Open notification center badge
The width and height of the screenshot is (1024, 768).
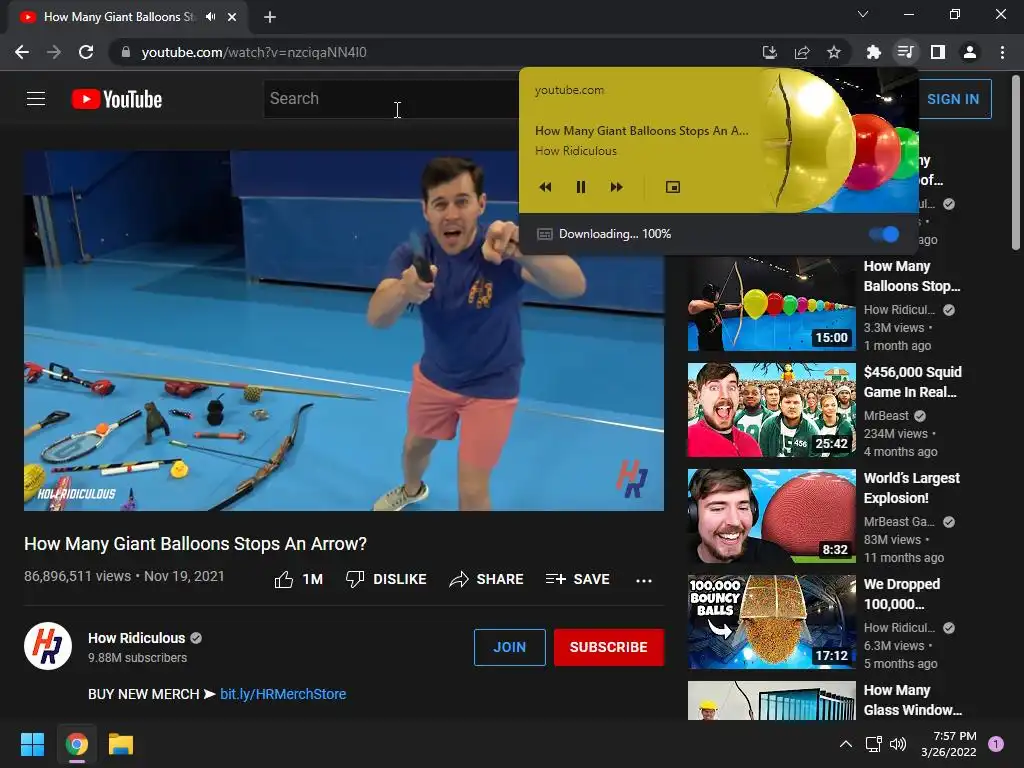click(x=996, y=743)
